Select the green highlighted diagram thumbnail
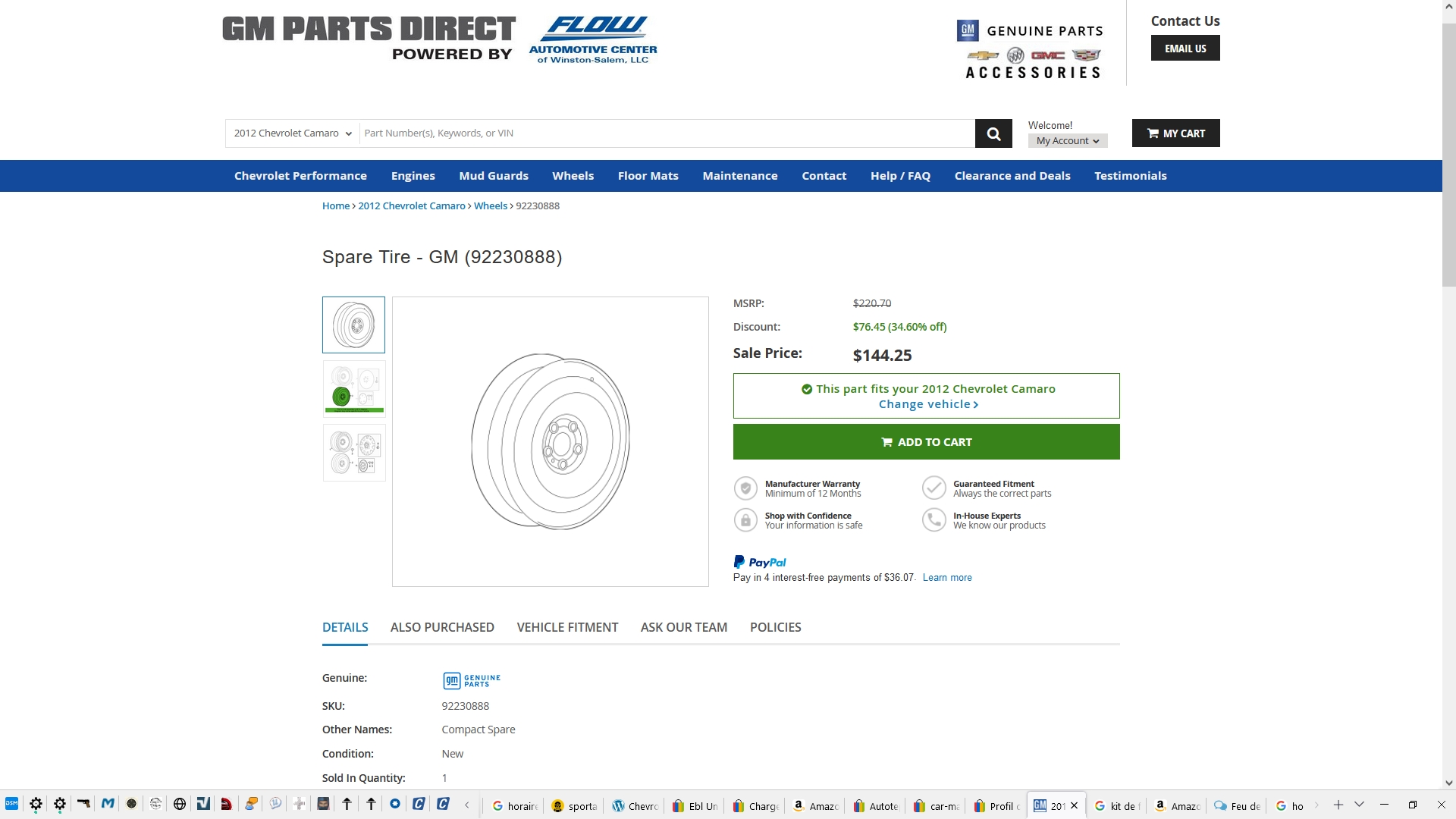This screenshot has height=819, width=1456. point(354,389)
